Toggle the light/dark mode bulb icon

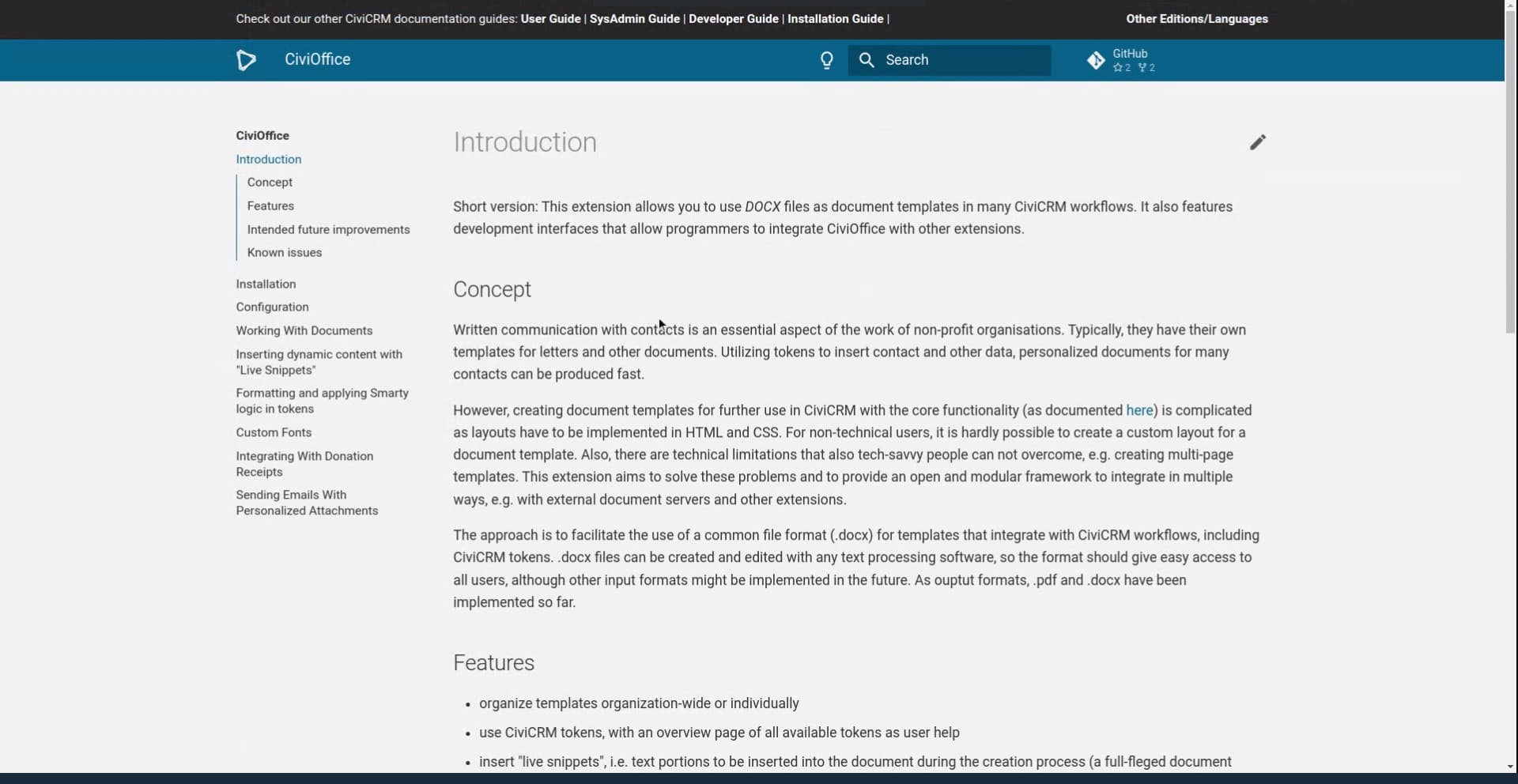point(827,60)
